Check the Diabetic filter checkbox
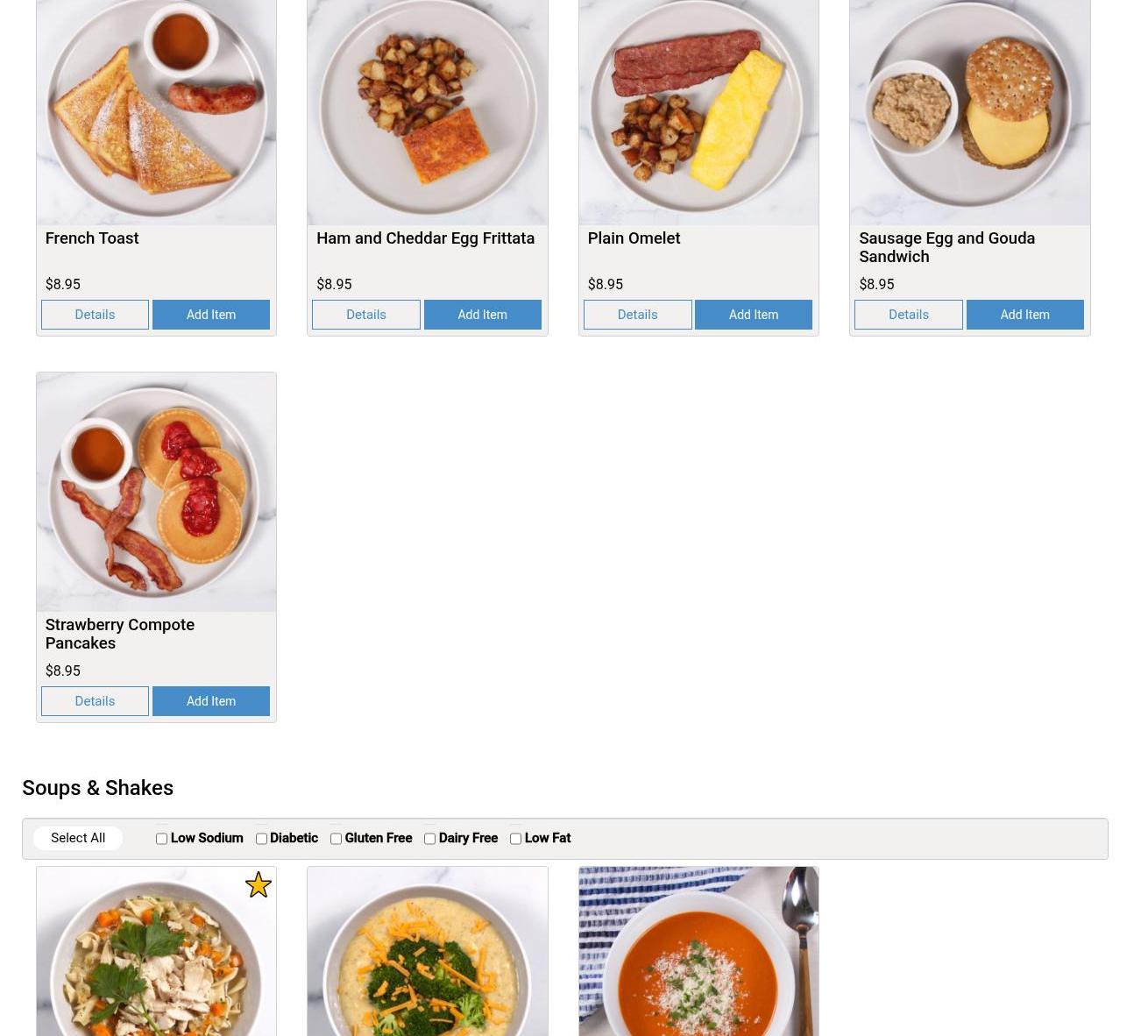 tap(261, 839)
